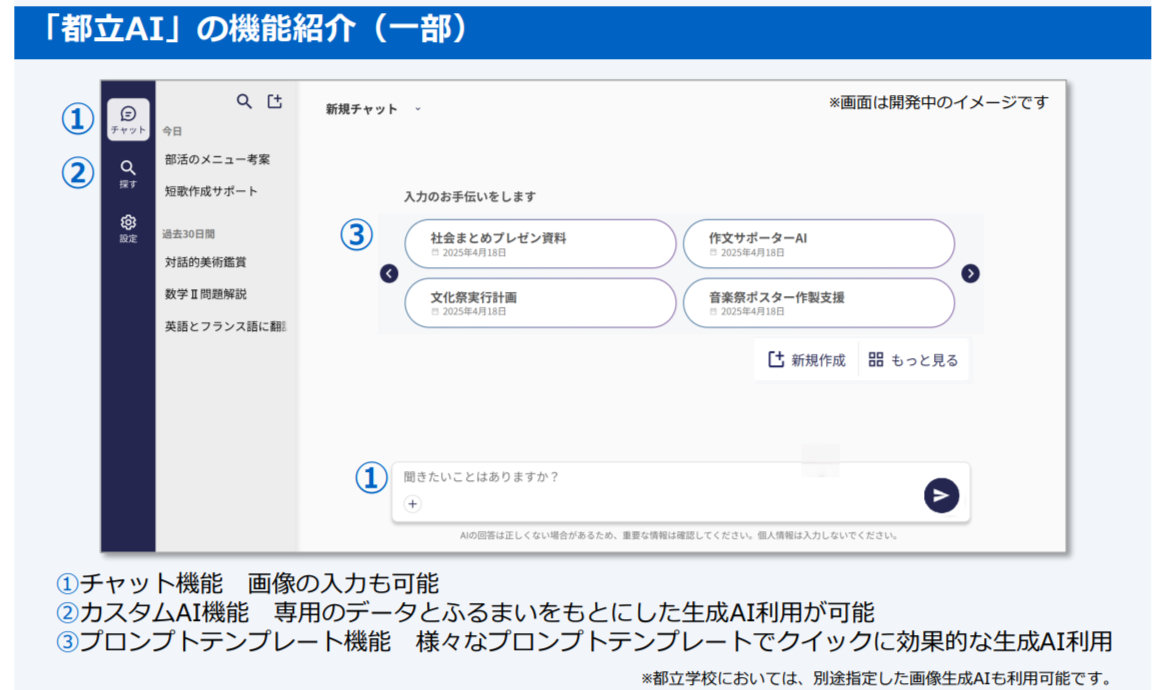Open 数学Ⅱ問題解説 chat entry

(x=205, y=294)
